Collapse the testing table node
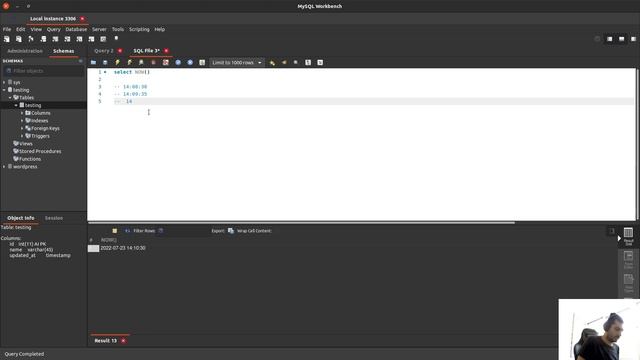This screenshot has width=640, height=360. [16, 105]
